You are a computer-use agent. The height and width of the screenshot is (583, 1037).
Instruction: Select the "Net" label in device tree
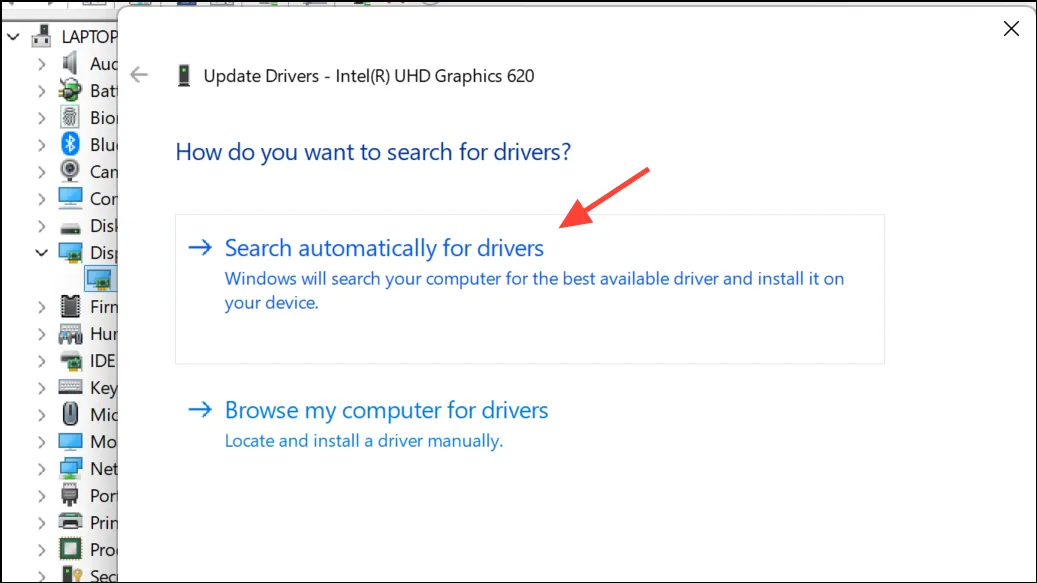[x=104, y=469]
